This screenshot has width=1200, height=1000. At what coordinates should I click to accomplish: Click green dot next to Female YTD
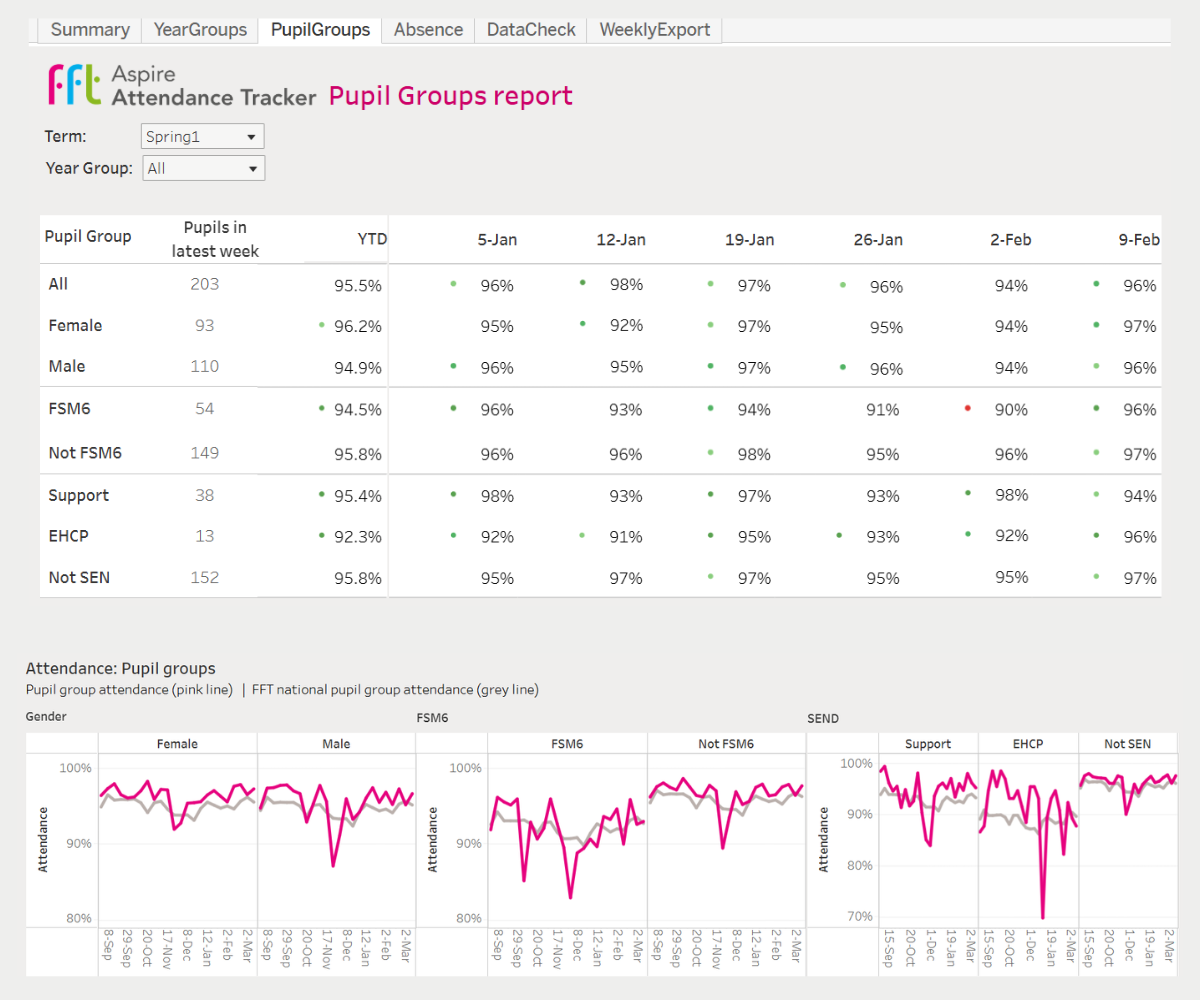click(321, 325)
